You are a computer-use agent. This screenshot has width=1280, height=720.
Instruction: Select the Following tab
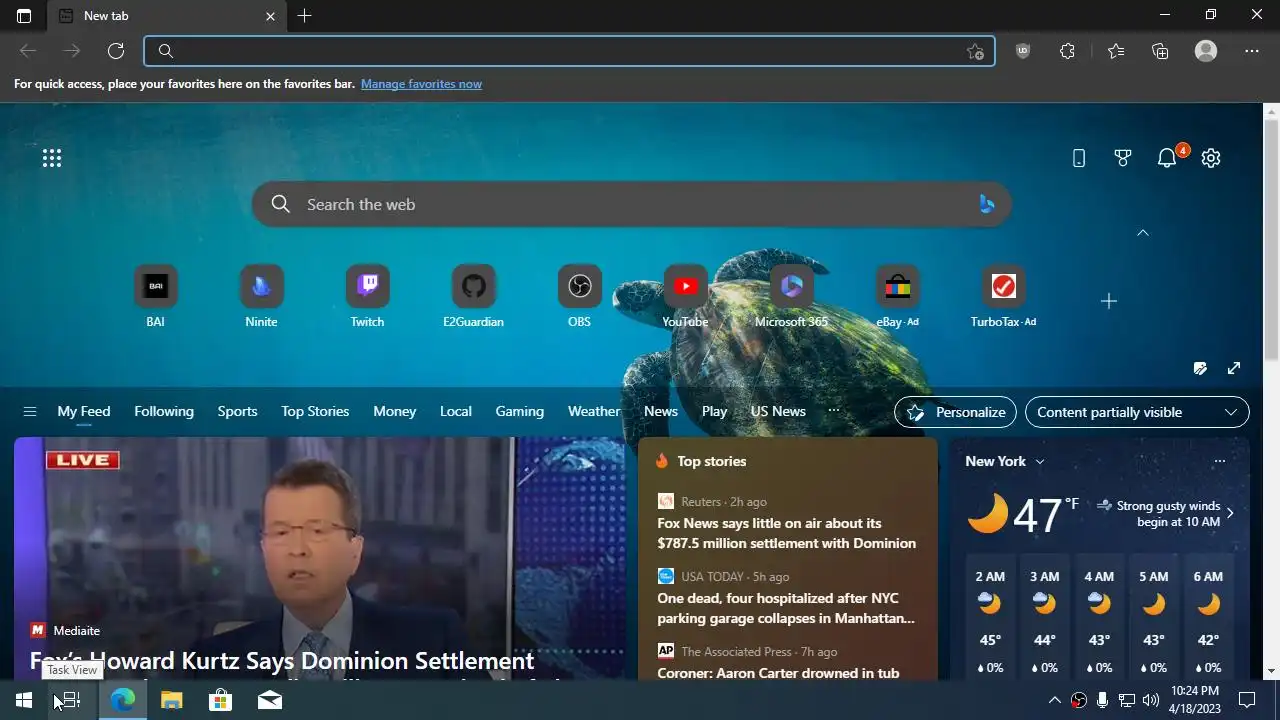point(164,412)
